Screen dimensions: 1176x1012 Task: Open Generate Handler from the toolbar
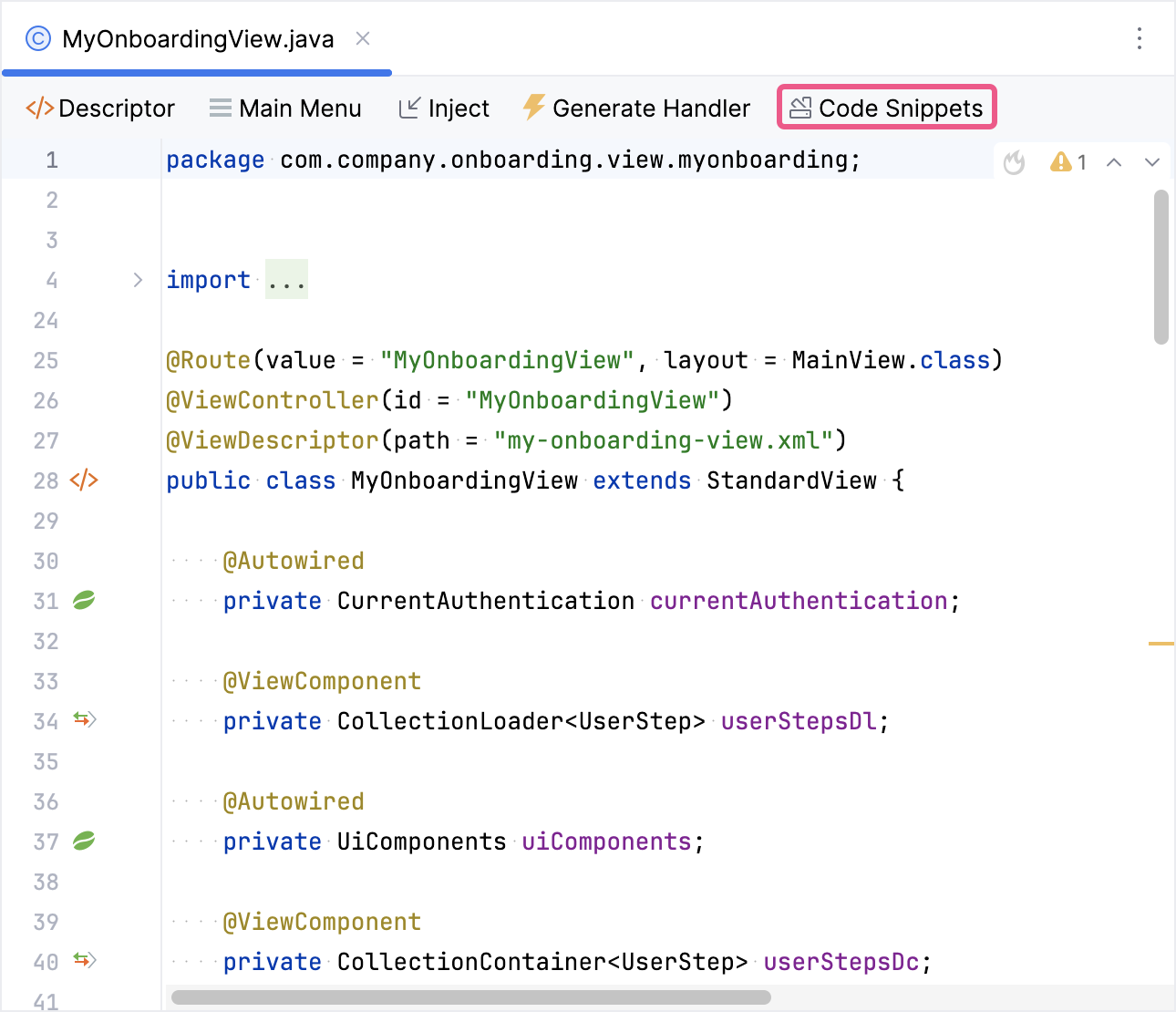pyautogui.click(x=650, y=107)
